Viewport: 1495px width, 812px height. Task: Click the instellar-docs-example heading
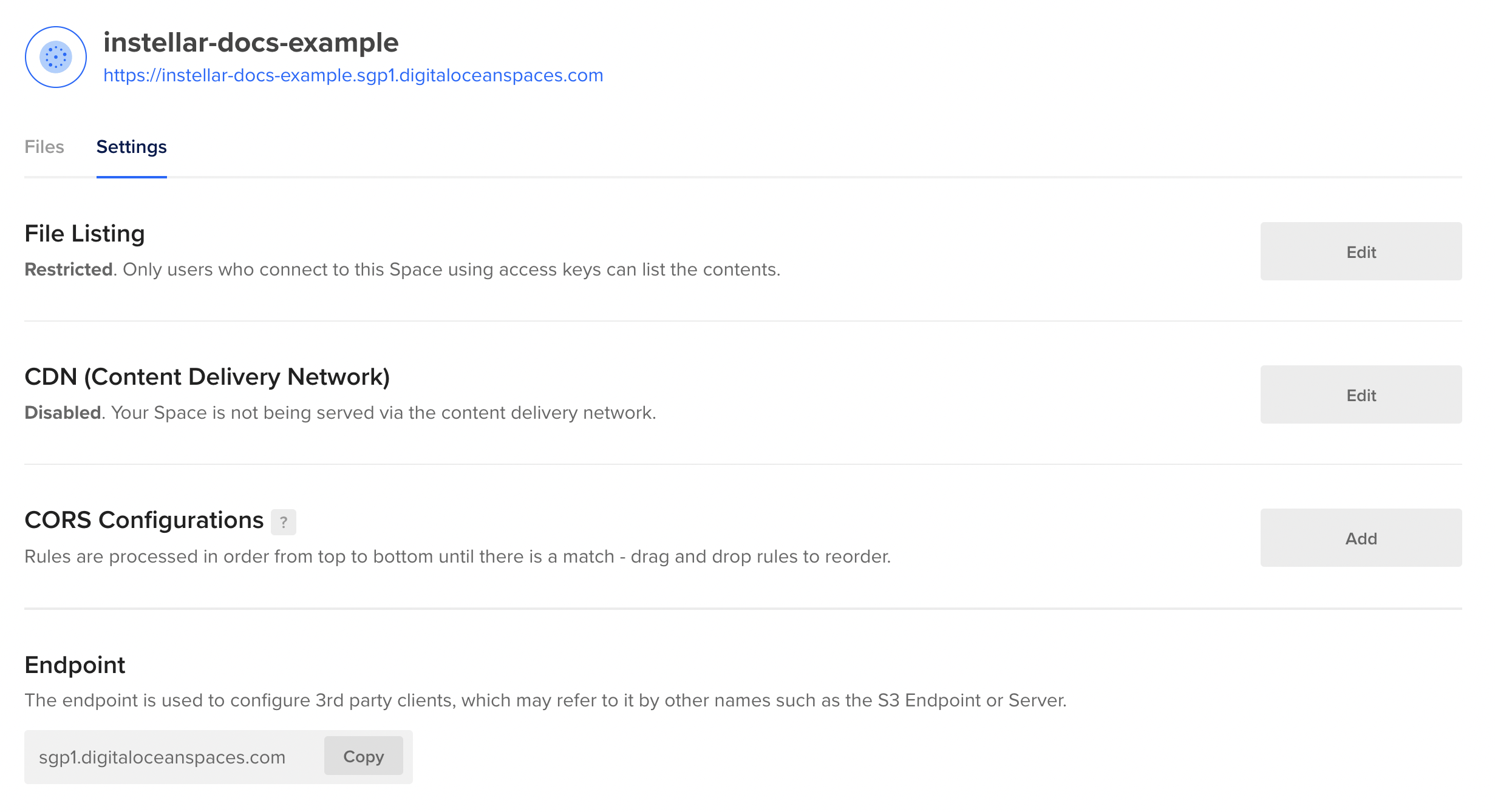[x=251, y=42]
